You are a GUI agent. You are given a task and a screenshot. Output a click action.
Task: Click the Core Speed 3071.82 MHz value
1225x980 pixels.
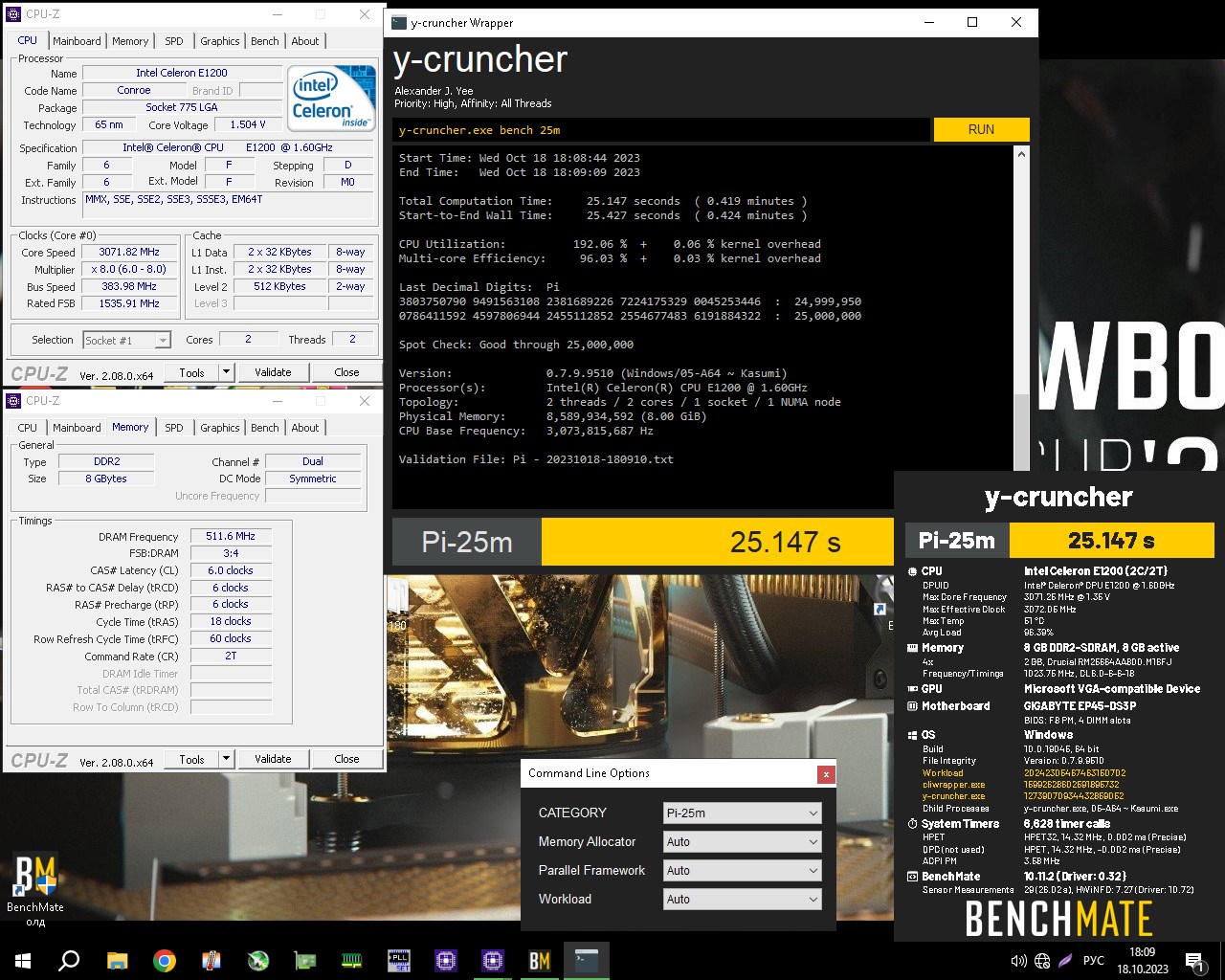[x=129, y=252]
